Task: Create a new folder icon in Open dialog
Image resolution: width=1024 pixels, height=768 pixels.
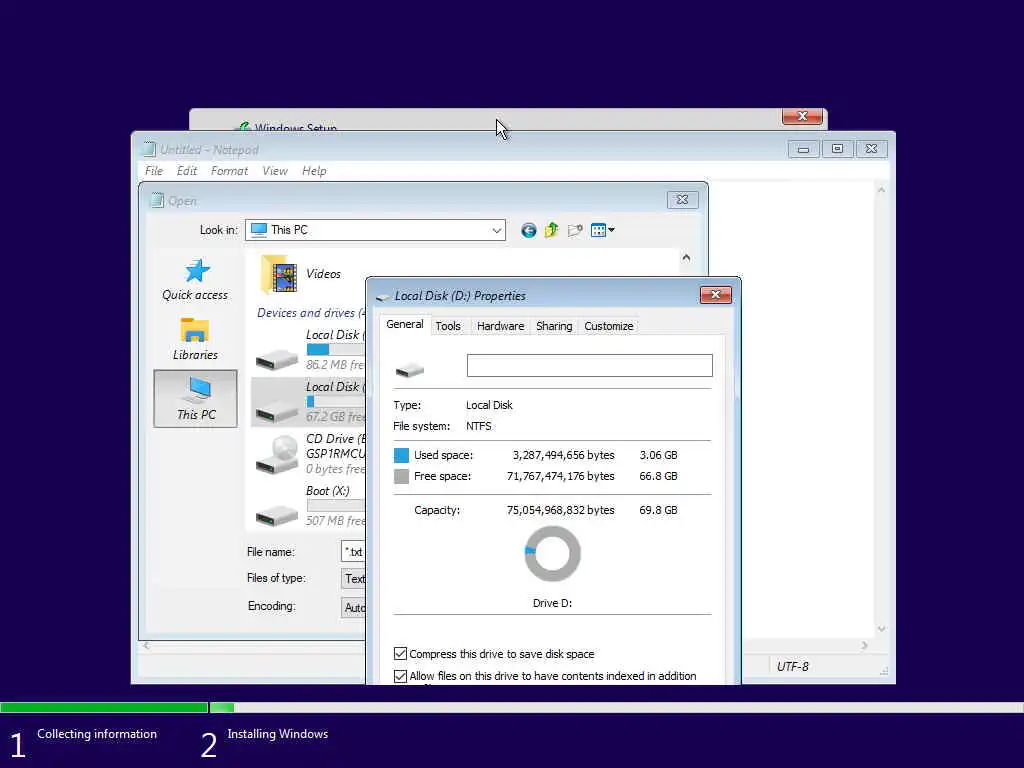Action: click(x=575, y=230)
